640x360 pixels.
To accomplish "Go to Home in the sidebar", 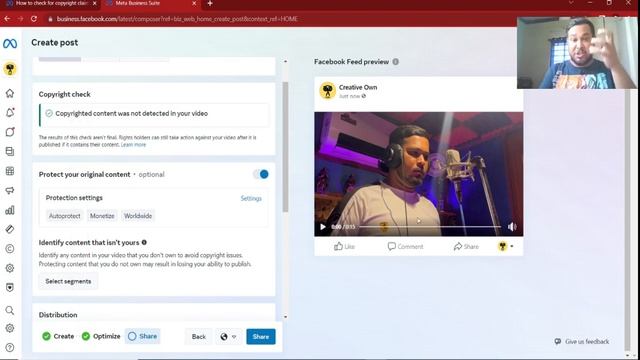I will pos(10,93).
